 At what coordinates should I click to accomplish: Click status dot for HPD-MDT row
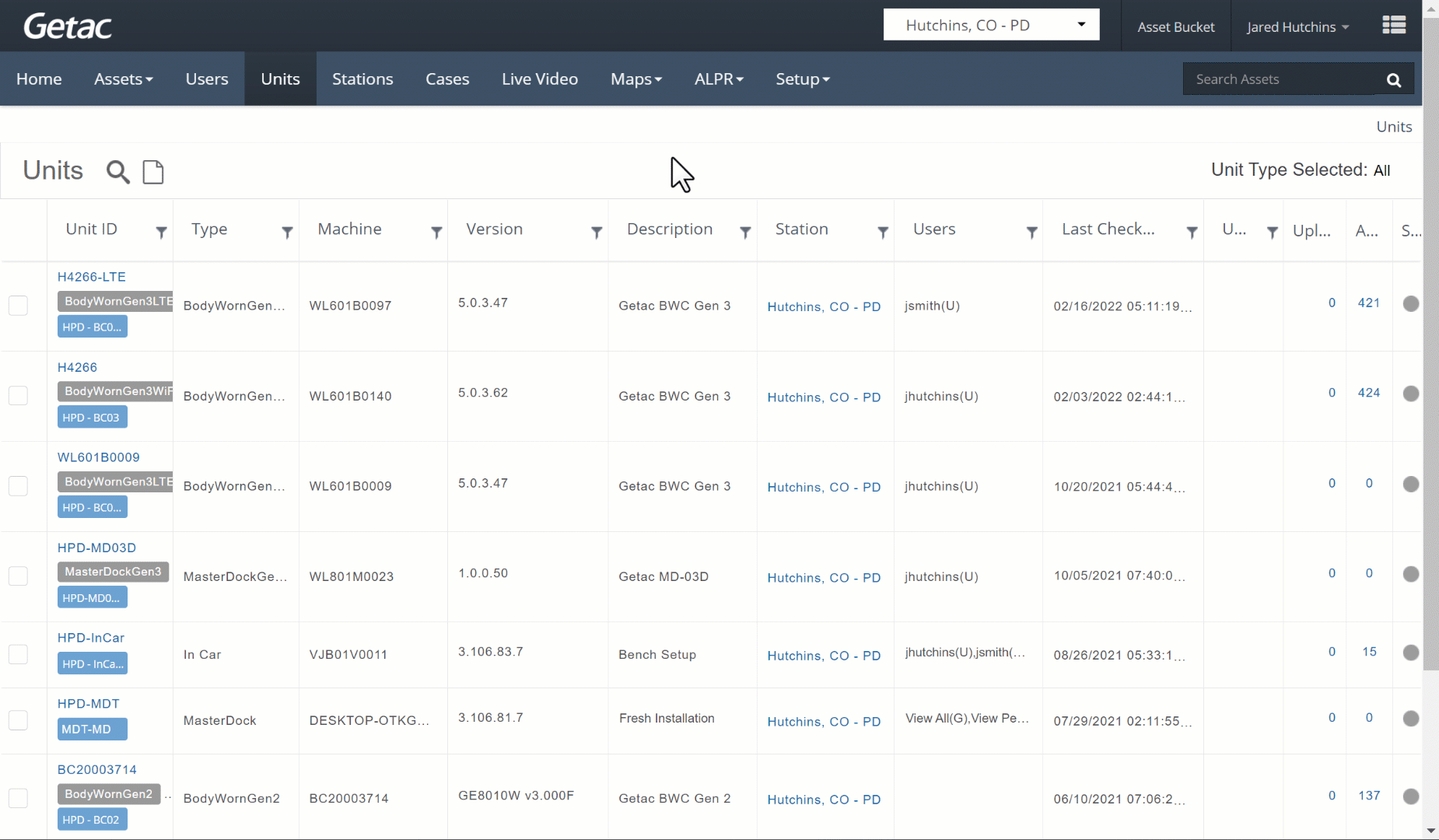1410,719
